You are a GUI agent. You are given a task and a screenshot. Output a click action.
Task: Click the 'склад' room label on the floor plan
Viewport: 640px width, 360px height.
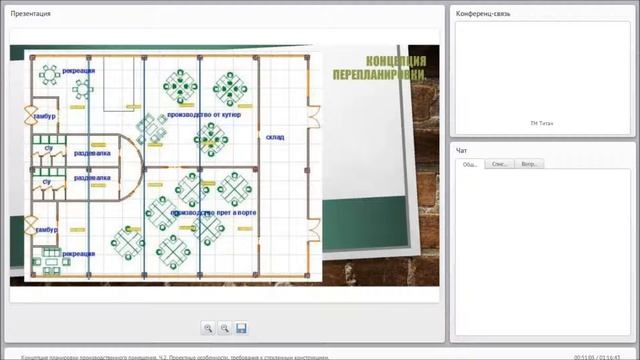275,137
